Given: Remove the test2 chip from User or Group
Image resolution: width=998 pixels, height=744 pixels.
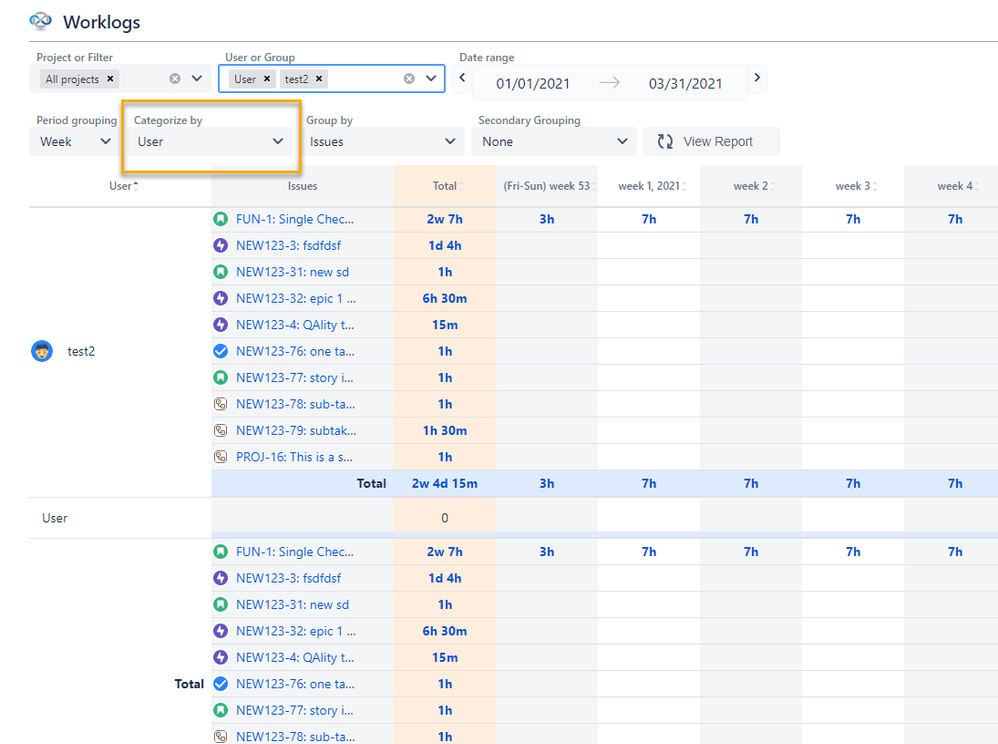Looking at the screenshot, I should 317,78.
